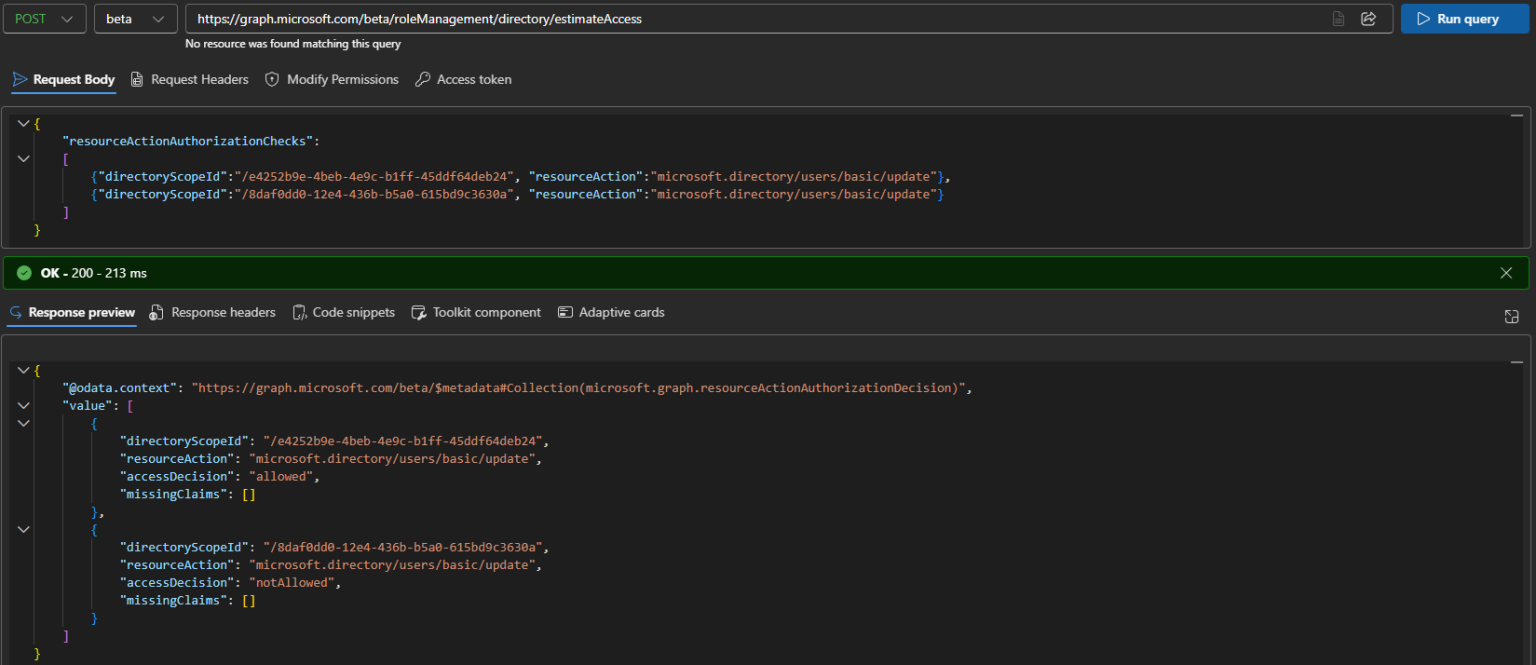
Task: Click the Modify Permissions shield icon
Action: pyautogui.click(x=272, y=79)
